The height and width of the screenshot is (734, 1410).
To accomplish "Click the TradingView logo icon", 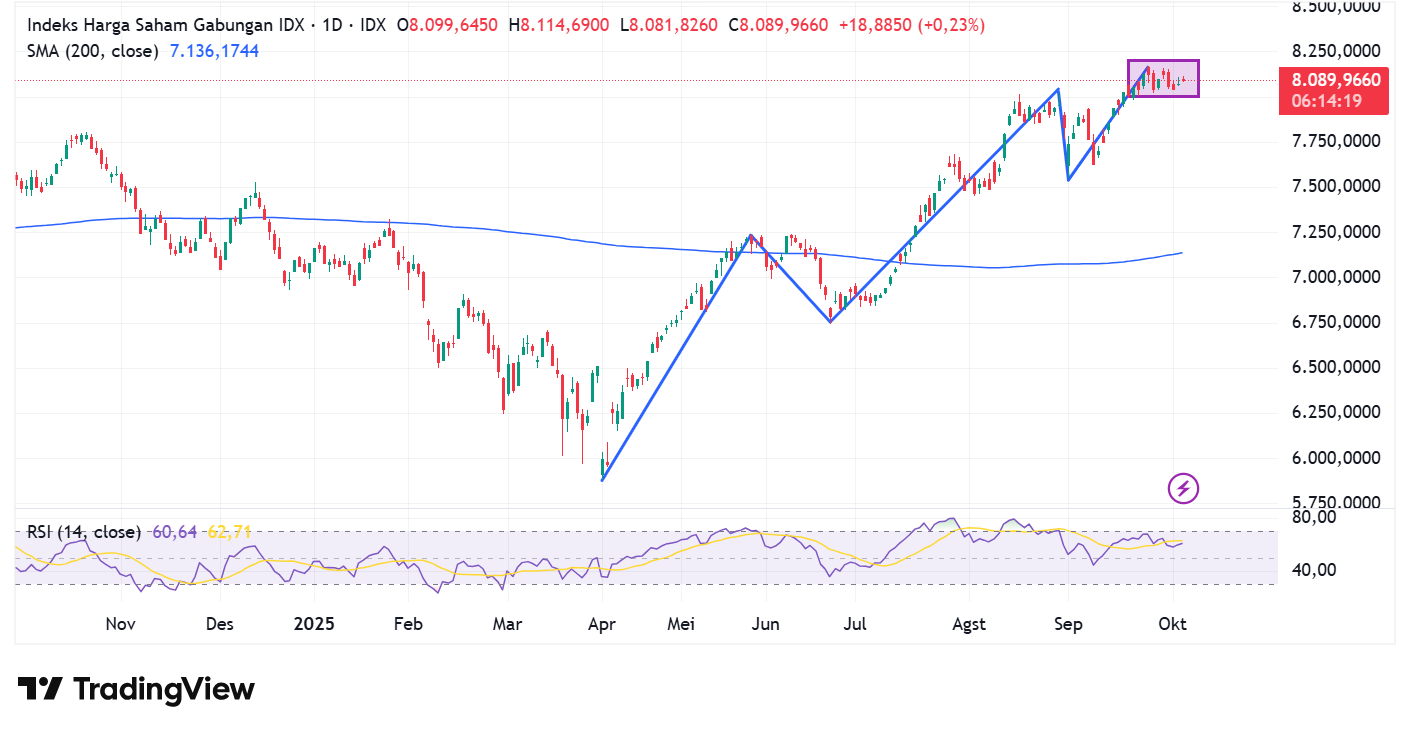I will coord(42,688).
